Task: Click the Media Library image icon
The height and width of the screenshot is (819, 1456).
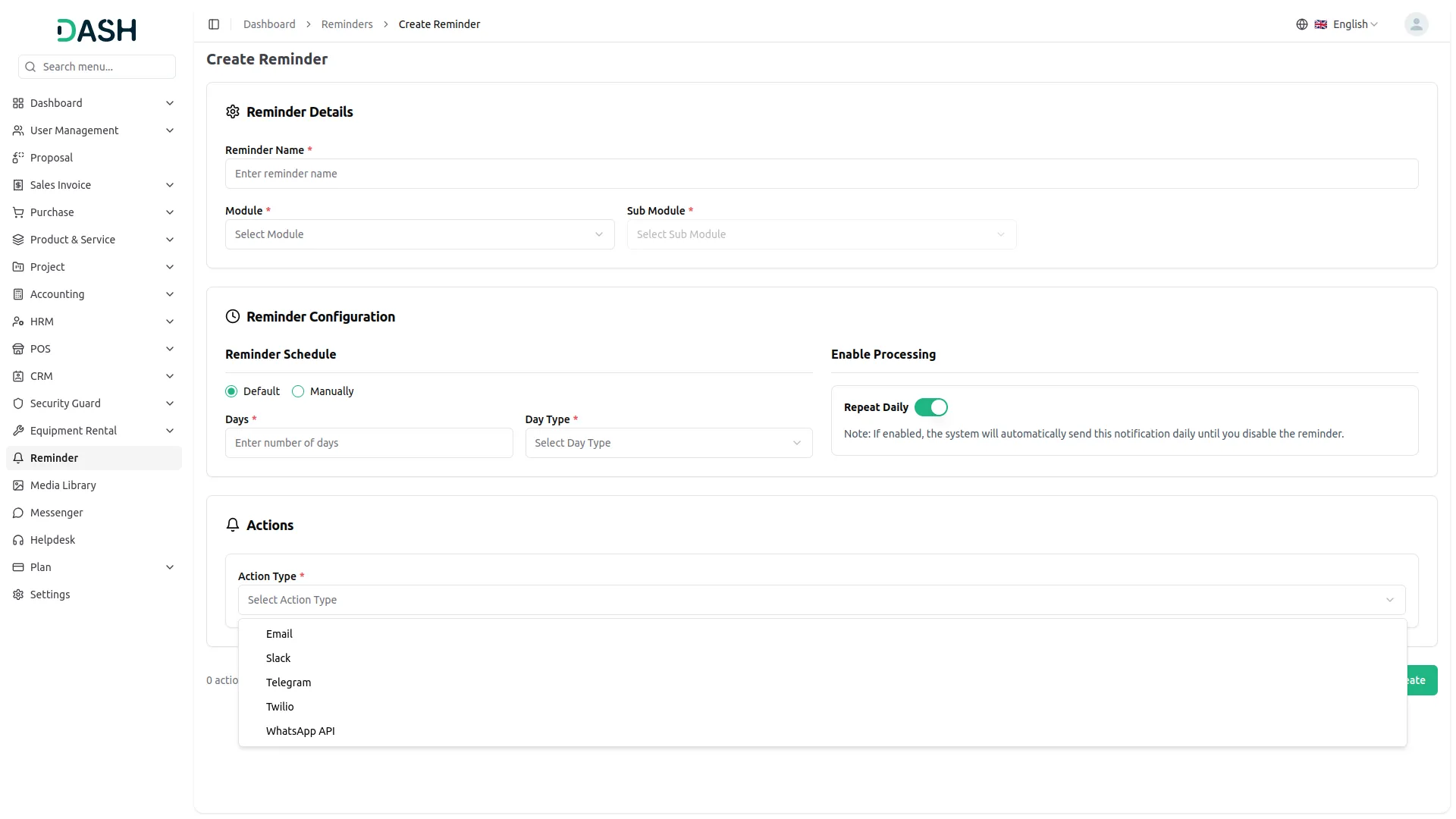Action: tap(18, 485)
